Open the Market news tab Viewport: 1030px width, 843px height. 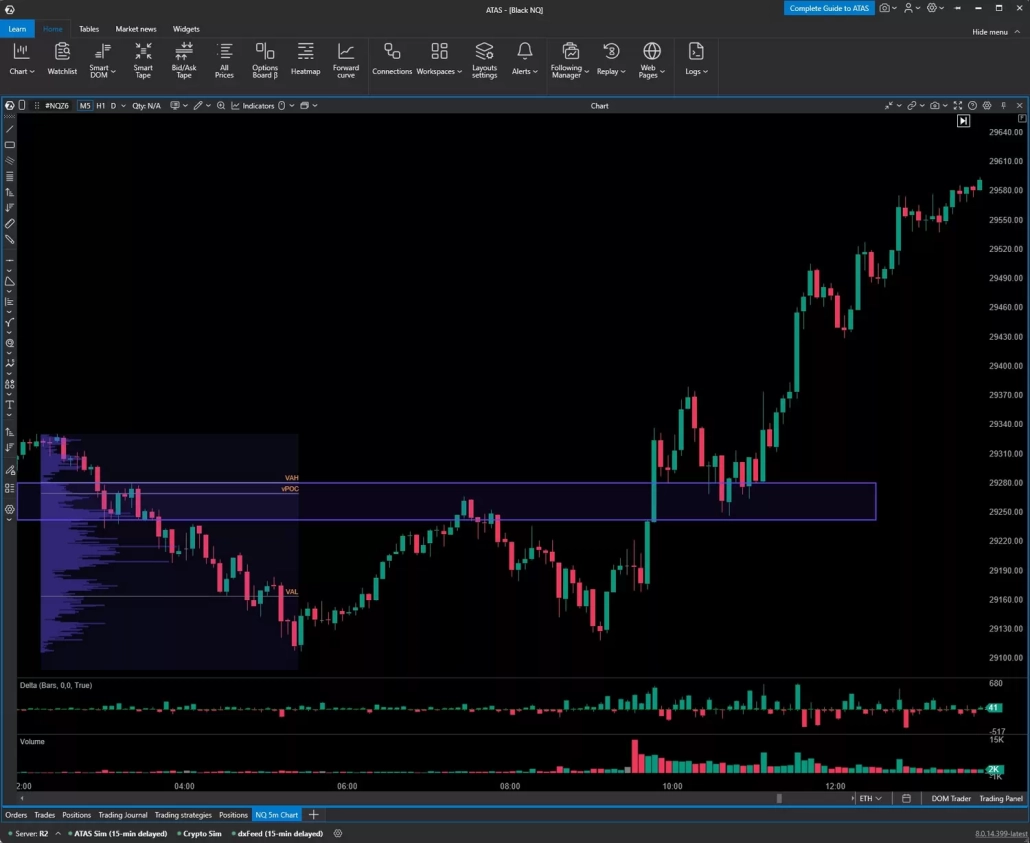[136, 29]
